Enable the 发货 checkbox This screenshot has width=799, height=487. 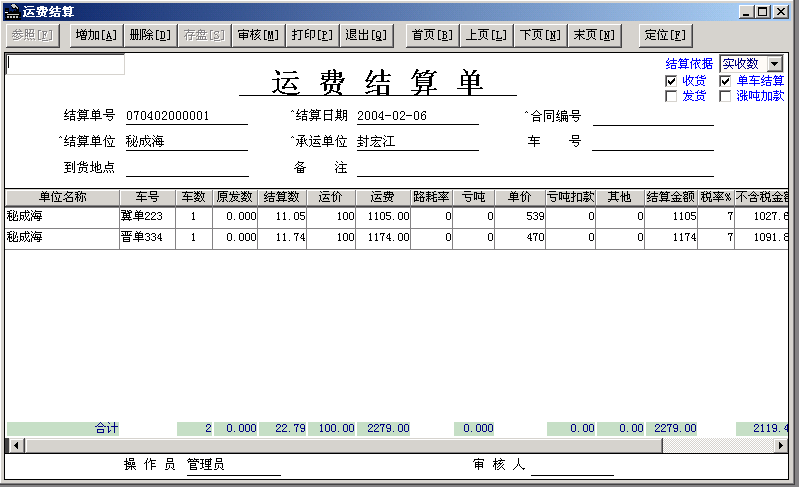(x=672, y=97)
